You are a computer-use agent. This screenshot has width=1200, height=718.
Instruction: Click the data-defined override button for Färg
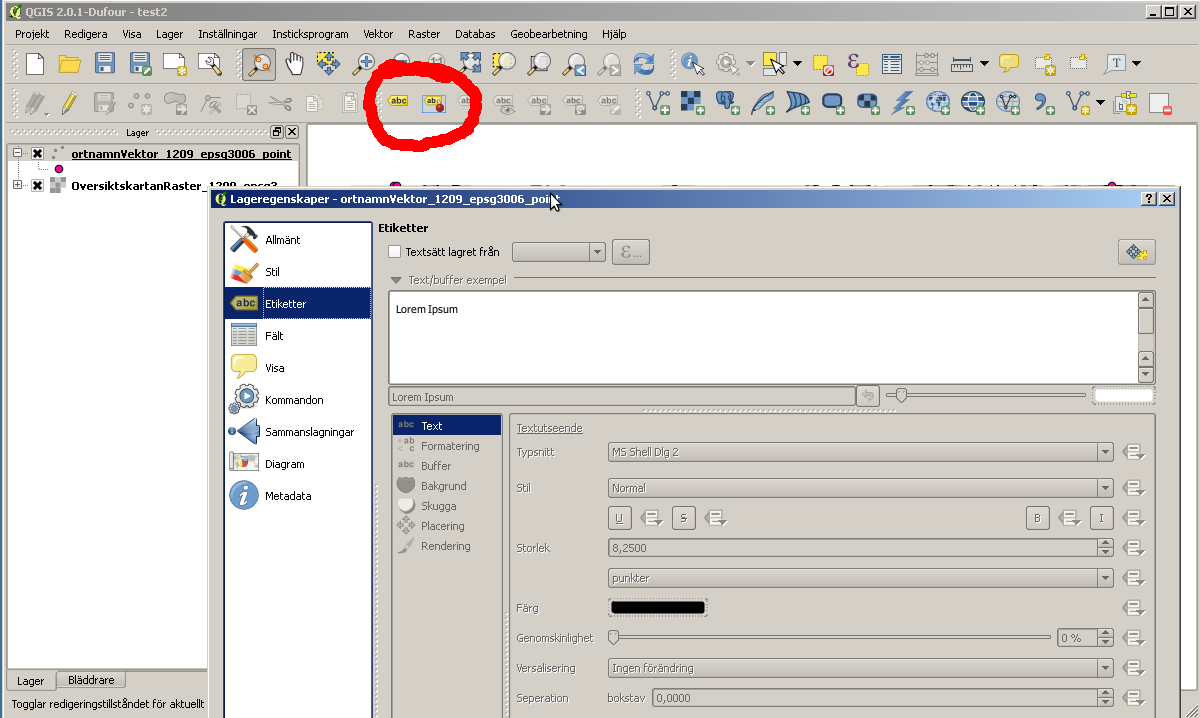1134,608
